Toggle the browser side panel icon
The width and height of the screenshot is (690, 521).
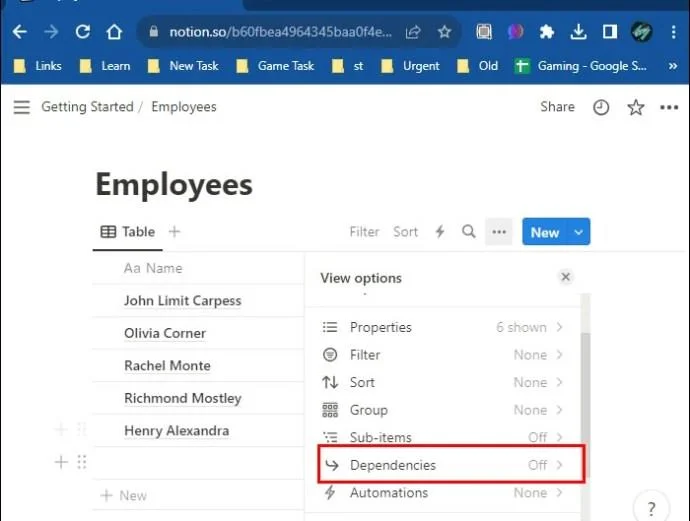609,32
